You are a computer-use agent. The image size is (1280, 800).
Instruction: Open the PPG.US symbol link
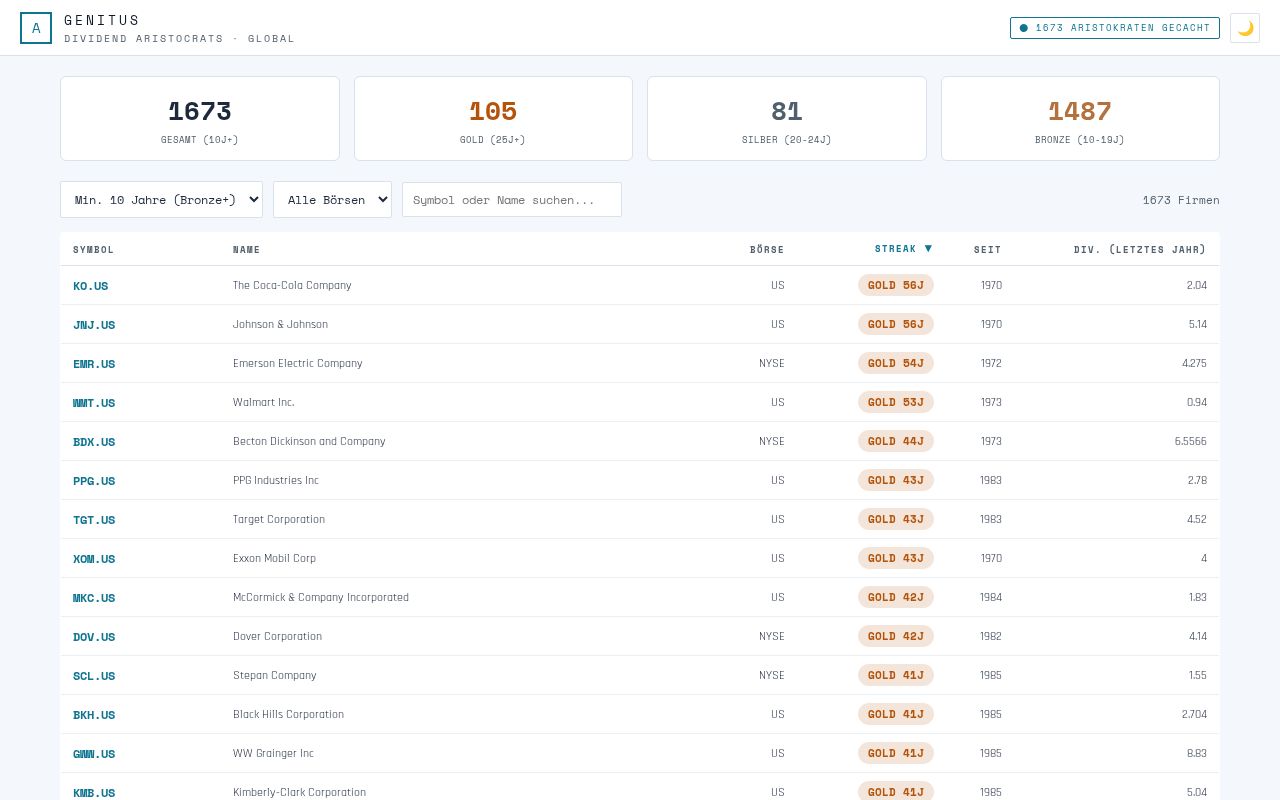click(94, 481)
